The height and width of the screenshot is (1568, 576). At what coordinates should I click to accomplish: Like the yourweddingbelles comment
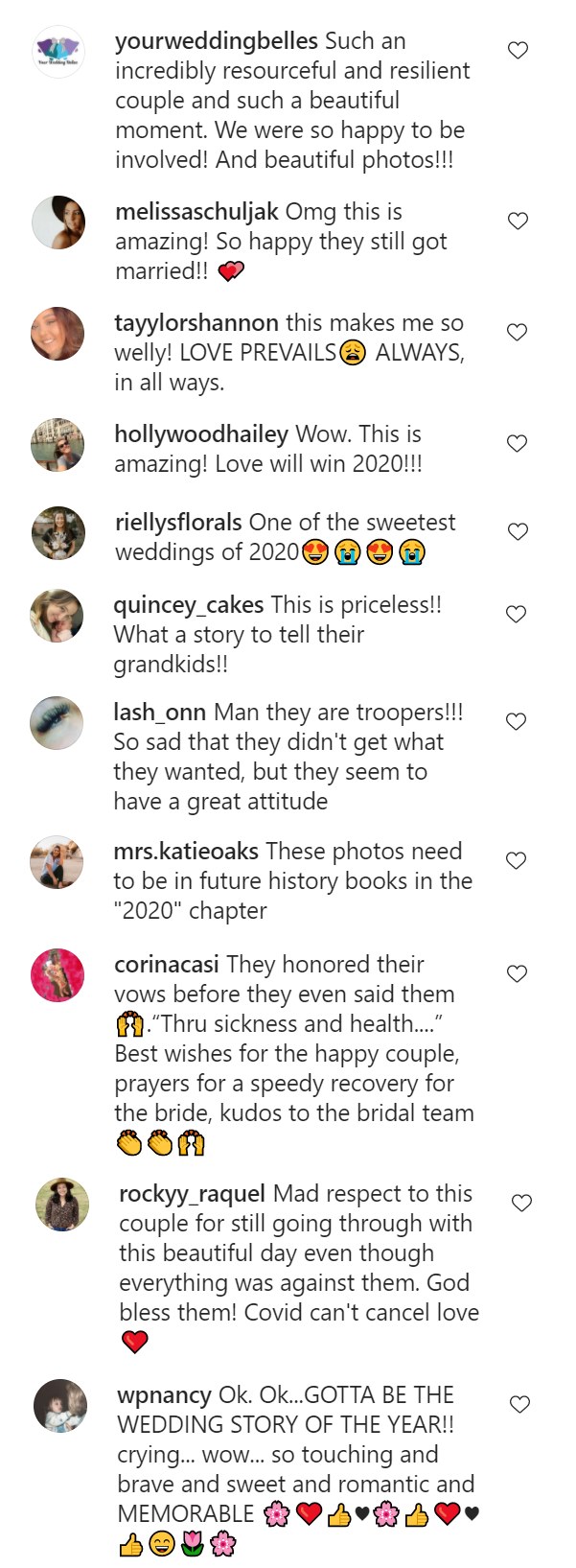pyautogui.click(x=518, y=50)
